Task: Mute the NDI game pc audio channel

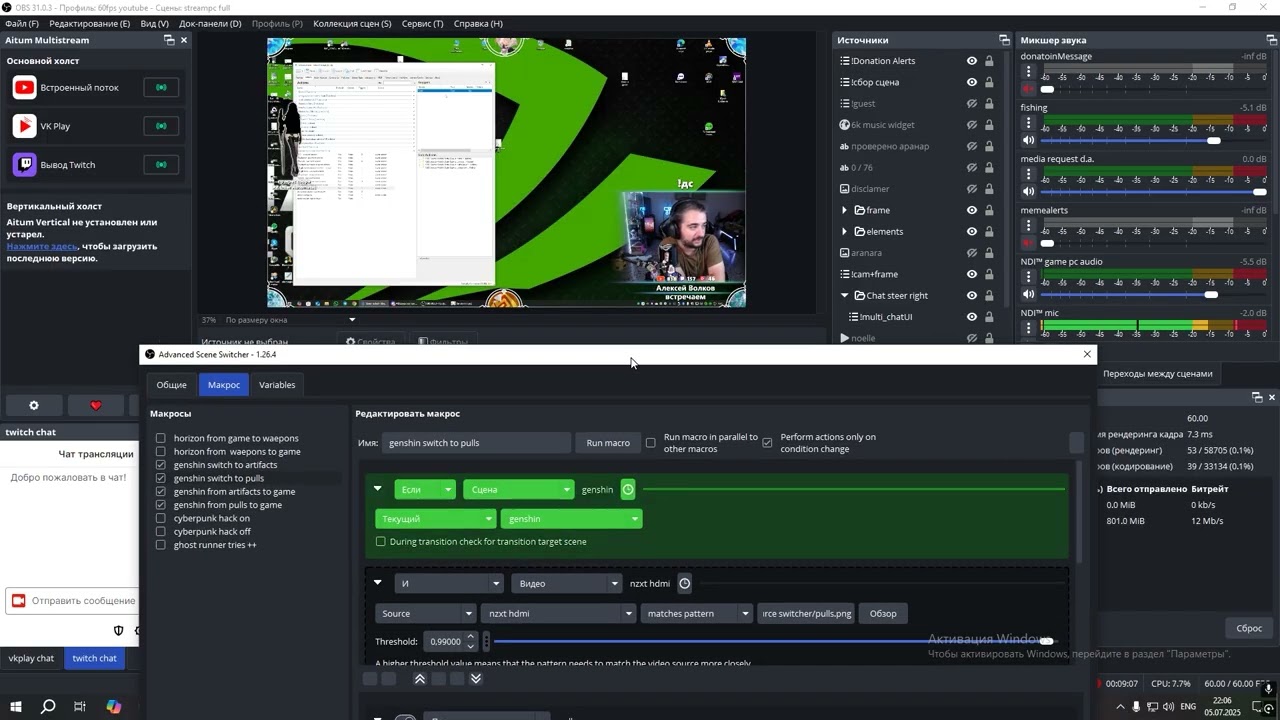Action: 1027,295
